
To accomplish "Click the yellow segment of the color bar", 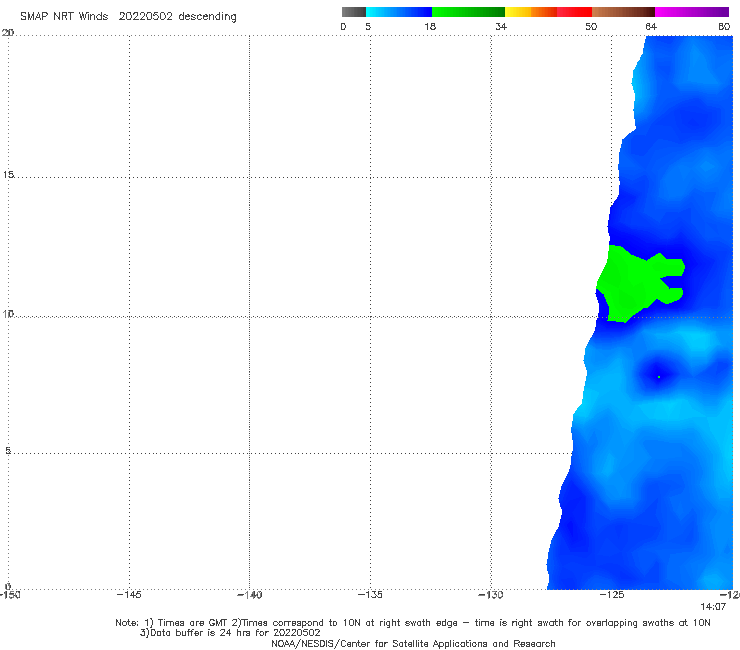I will point(518,12).
